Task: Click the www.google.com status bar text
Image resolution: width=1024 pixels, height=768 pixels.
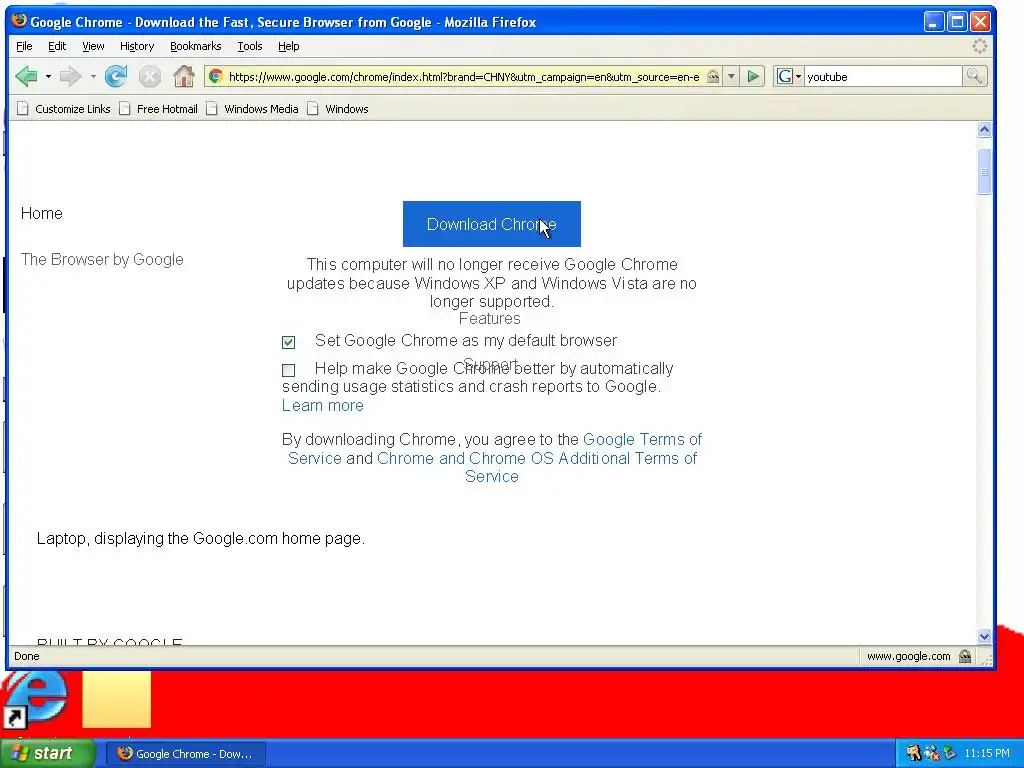Action: (x=908, y=656)
